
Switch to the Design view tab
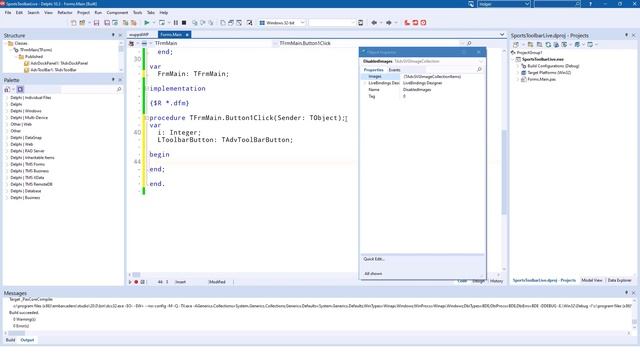pos(478,281)
